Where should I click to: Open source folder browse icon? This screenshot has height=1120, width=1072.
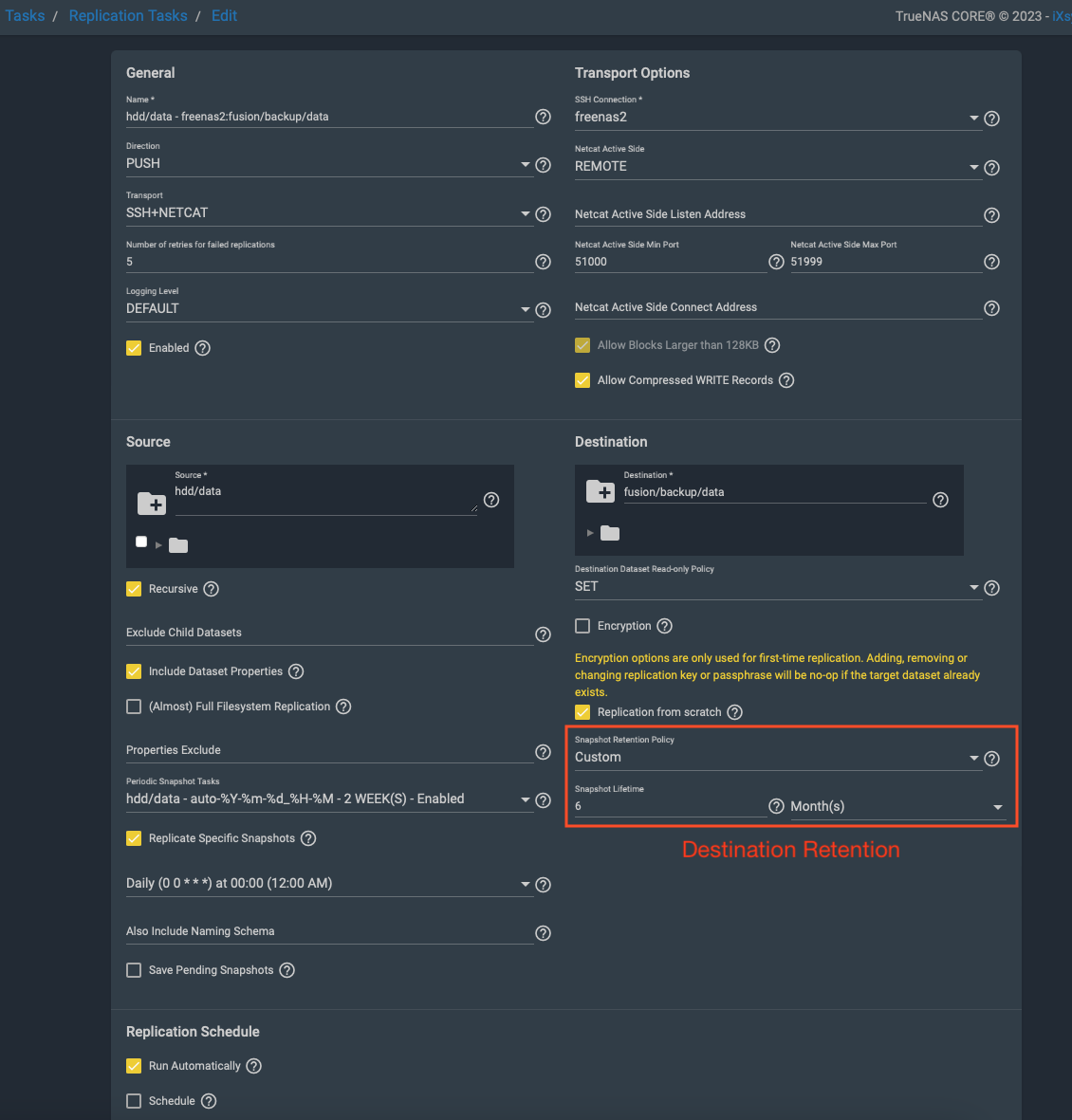coord(152,503)
